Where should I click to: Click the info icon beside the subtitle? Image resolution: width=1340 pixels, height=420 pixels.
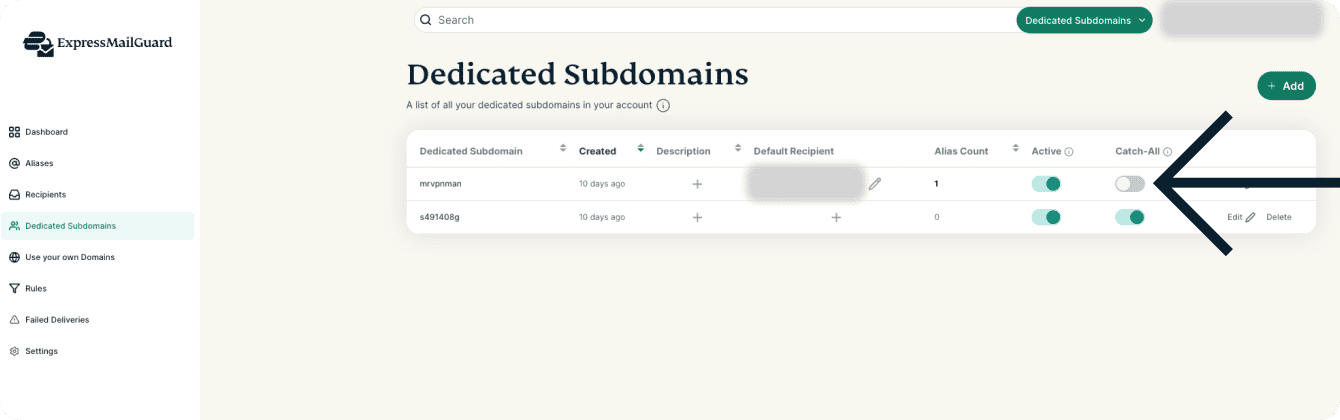tap(663, 105)
